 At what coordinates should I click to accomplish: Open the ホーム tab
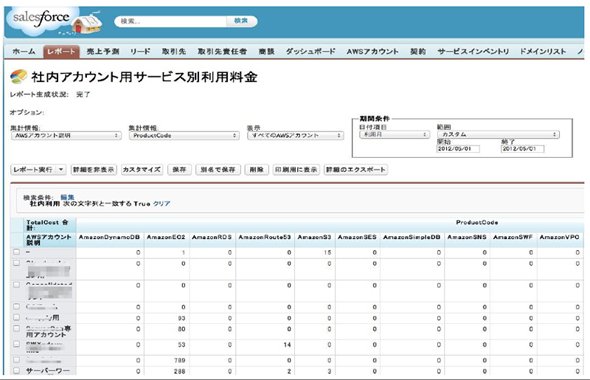(x=24, y=52)
